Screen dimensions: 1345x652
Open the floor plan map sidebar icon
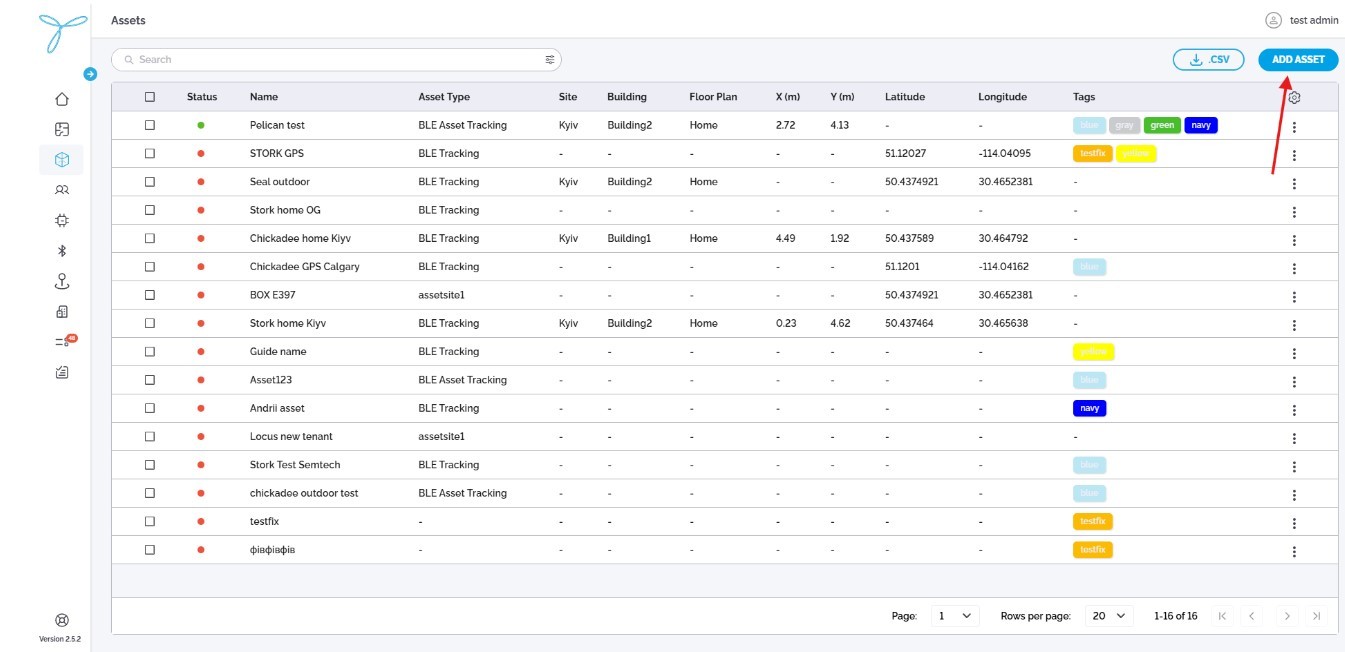pyautogui.click(x=62, y=129)
